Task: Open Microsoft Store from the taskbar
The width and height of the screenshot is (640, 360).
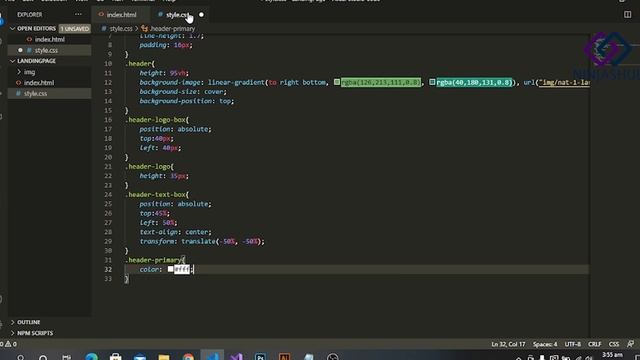Action: click(x=116, y=357)
